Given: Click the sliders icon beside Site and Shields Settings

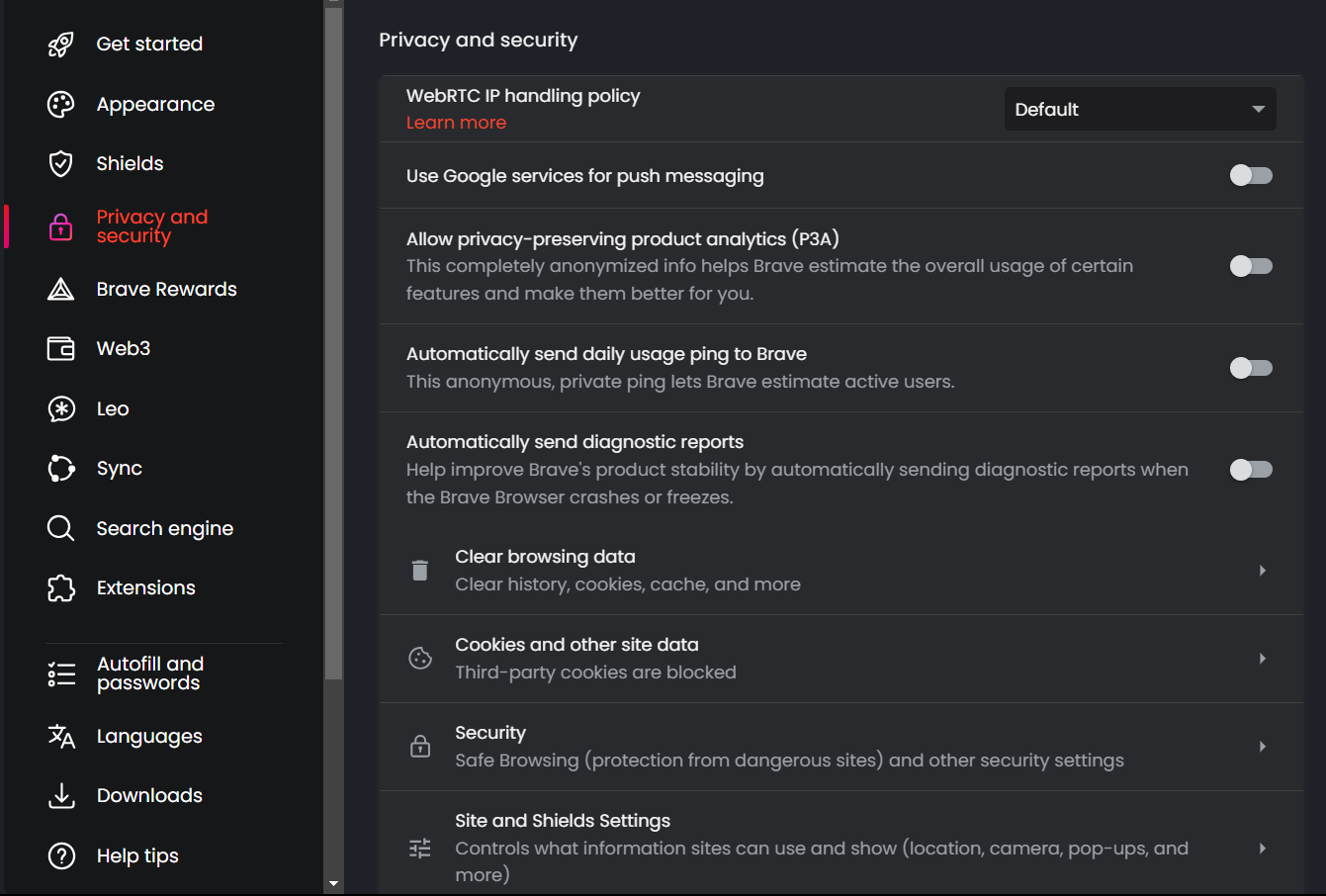Looking at the screenshot, I should 420,849.
